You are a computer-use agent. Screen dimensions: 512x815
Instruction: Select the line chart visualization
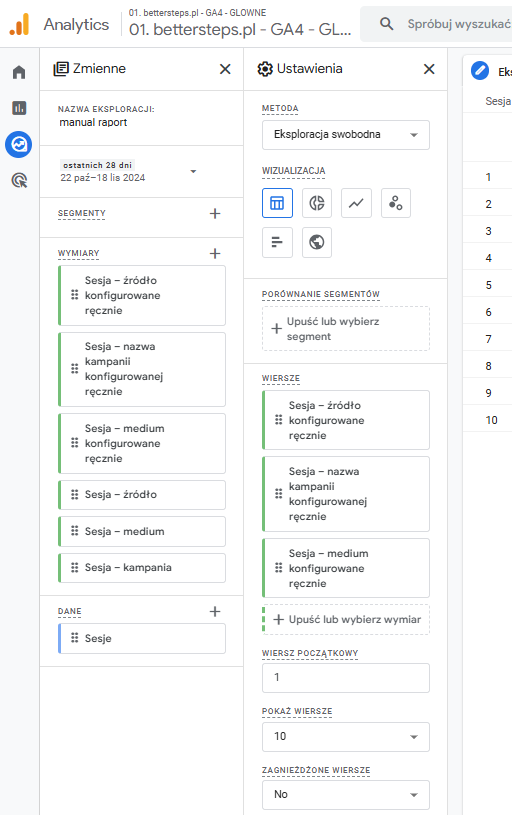(x=356, y=203)
